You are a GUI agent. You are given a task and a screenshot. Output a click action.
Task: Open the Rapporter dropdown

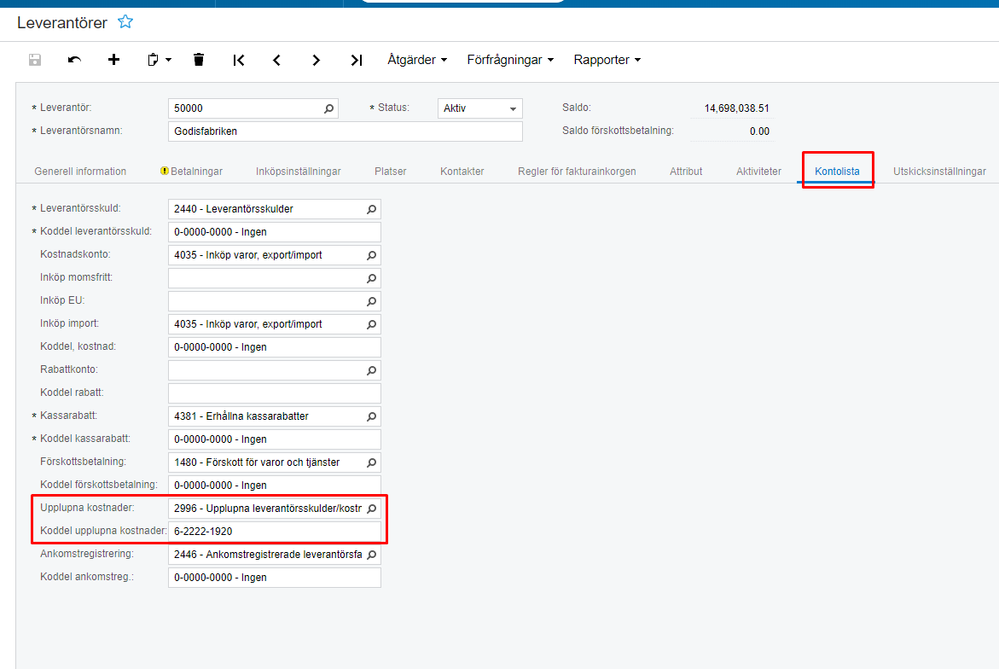click(606, 59)
